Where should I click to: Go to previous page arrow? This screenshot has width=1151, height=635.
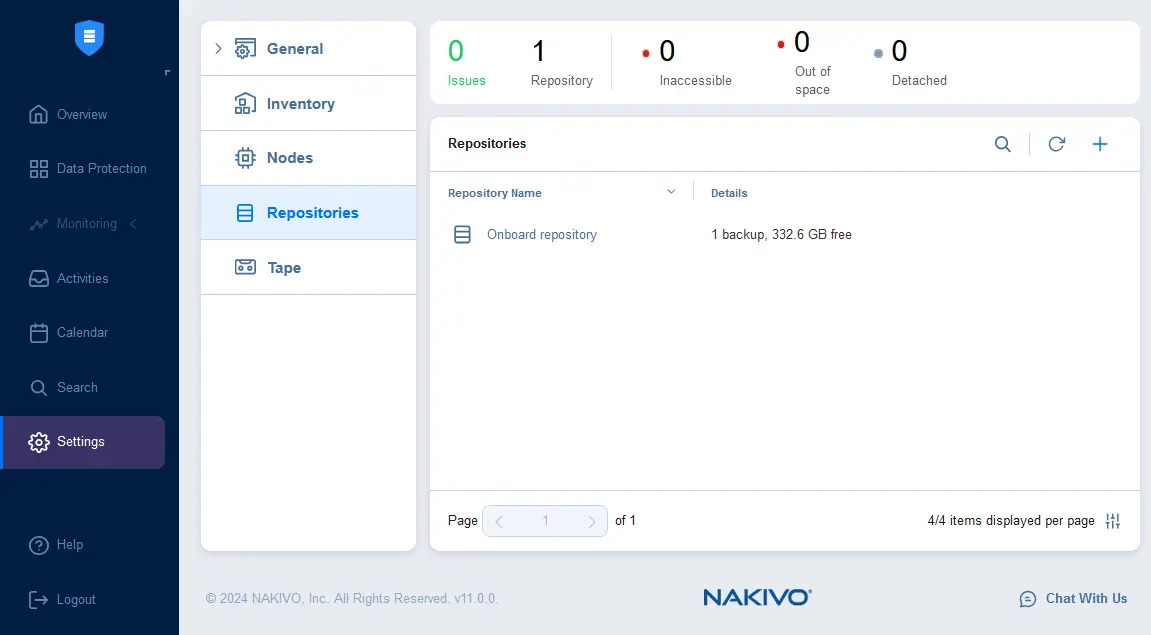coord(499,521)
